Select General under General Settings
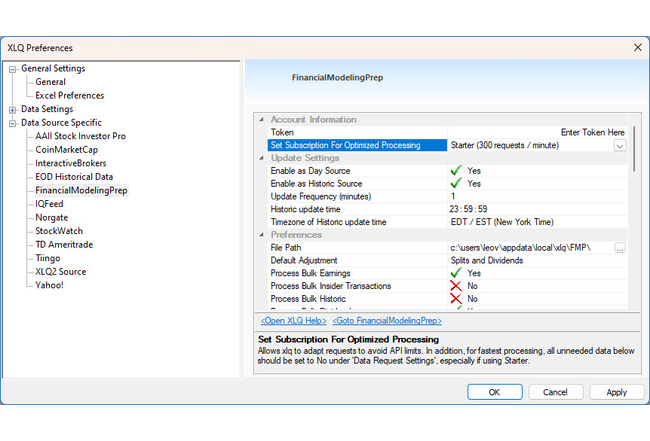This screenshot has width=650, height=441. tap(51, 82)
